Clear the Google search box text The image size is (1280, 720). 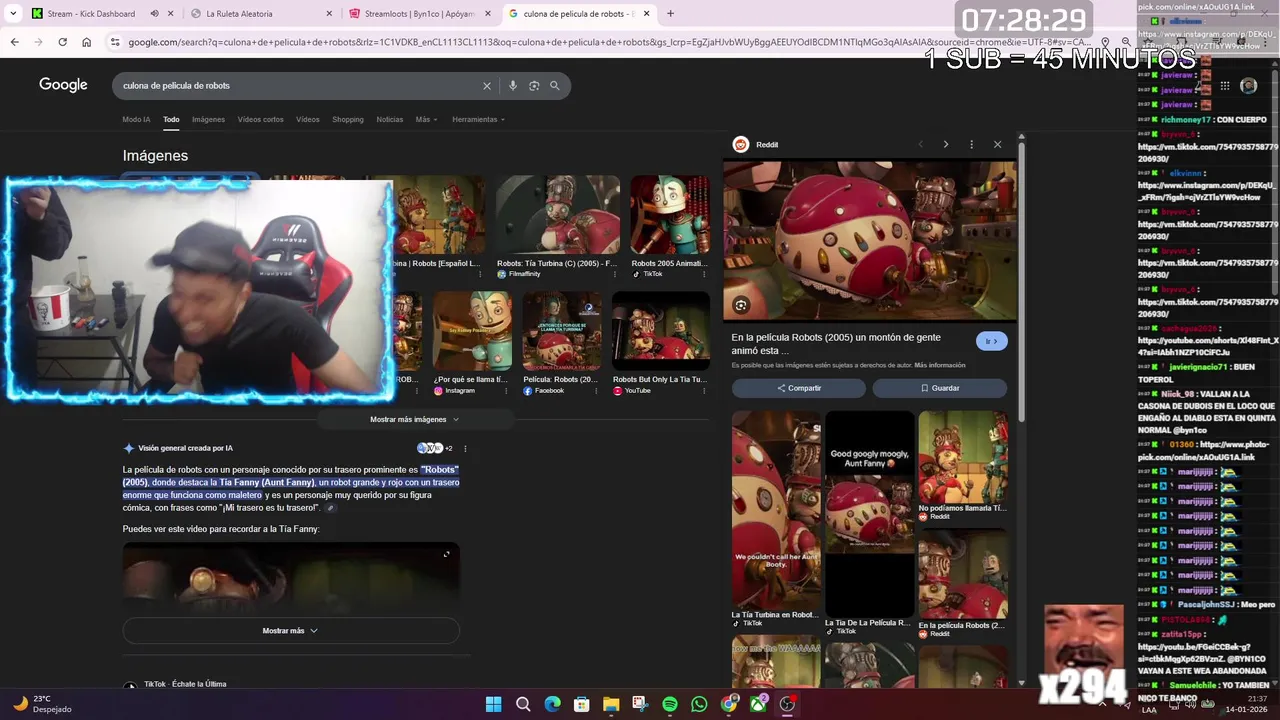[x=487, y=86]
